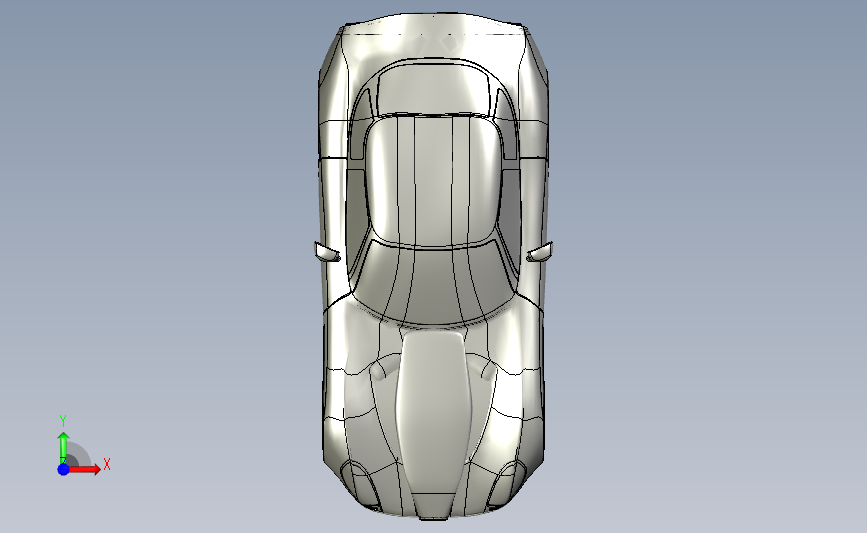Screen dimensions: 867x533
Task: Select the car model's left side mirror
Action: [x=327, y=252]
